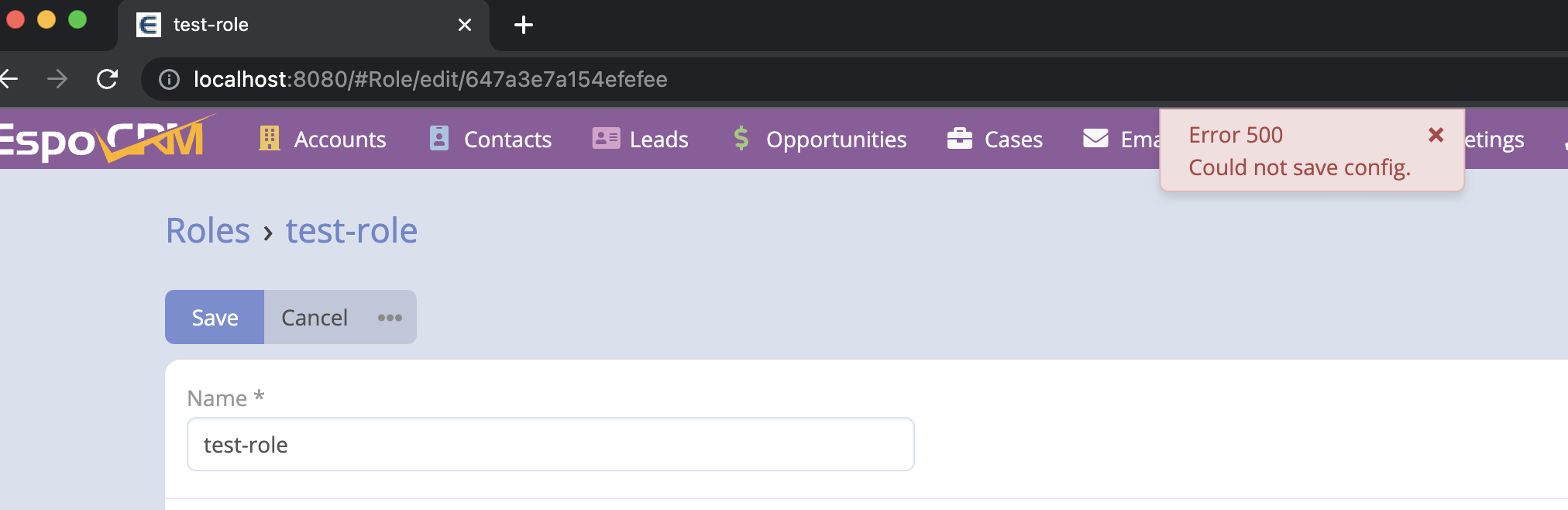The height and width of the screenshot is (510, 1568).
Task: Save the role changes
Action: (x=215, y=317)
